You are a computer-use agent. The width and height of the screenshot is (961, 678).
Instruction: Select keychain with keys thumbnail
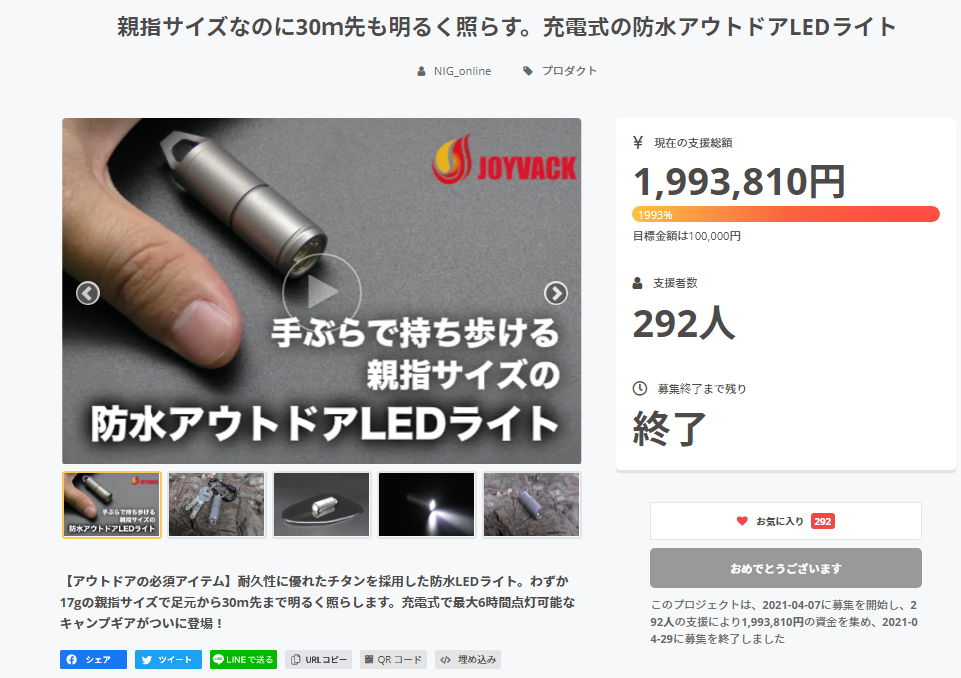point(216,505)
